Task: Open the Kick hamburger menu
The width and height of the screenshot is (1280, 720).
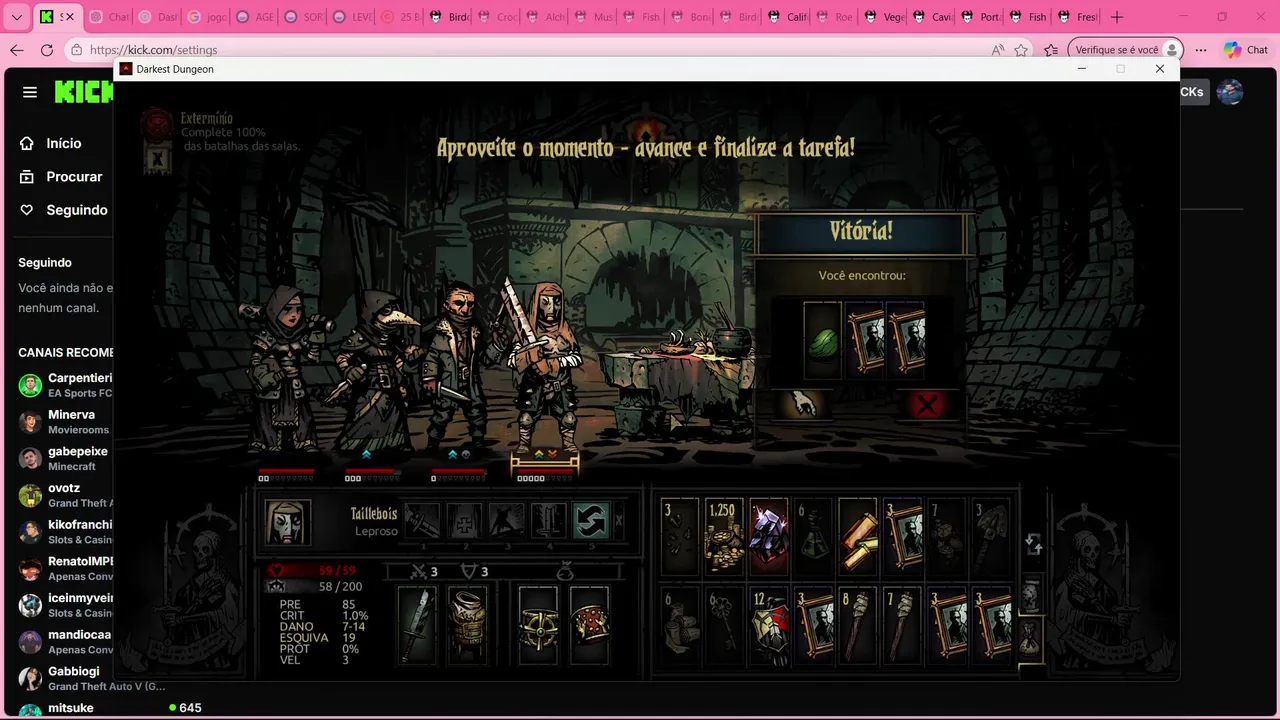Action: point(30,92)
